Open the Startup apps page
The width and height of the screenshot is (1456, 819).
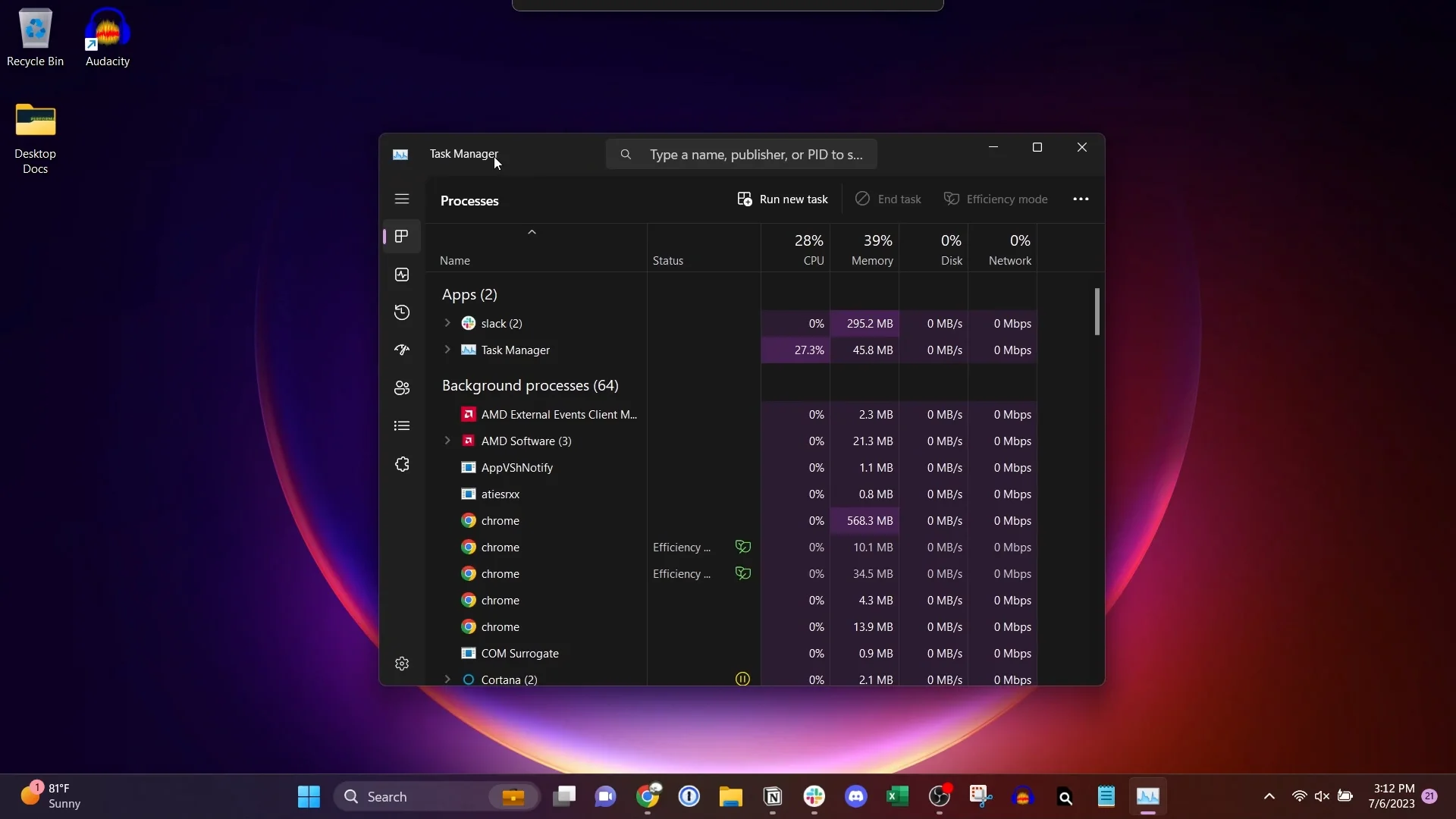pos(402,350)
